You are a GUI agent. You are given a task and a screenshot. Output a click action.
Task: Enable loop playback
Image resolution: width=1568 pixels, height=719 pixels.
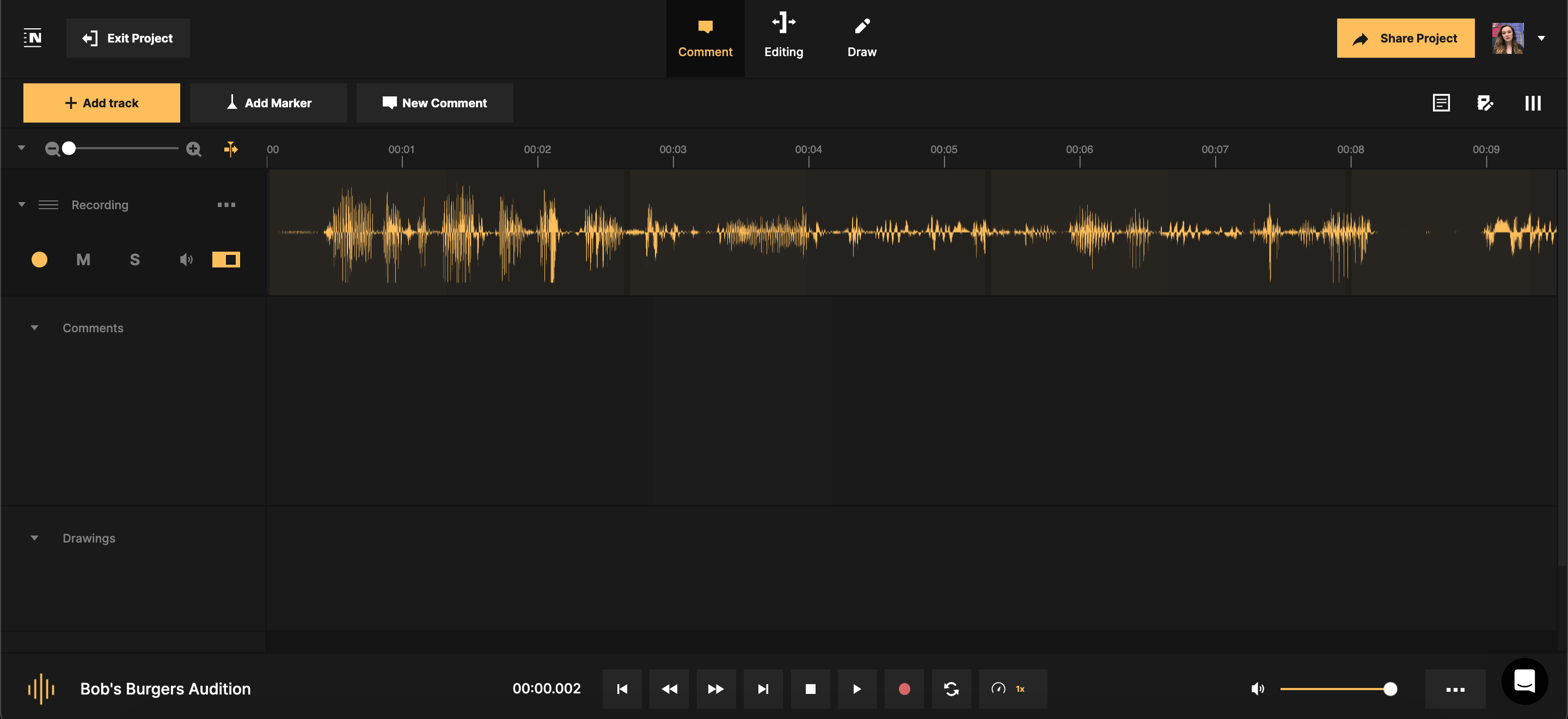951,688
